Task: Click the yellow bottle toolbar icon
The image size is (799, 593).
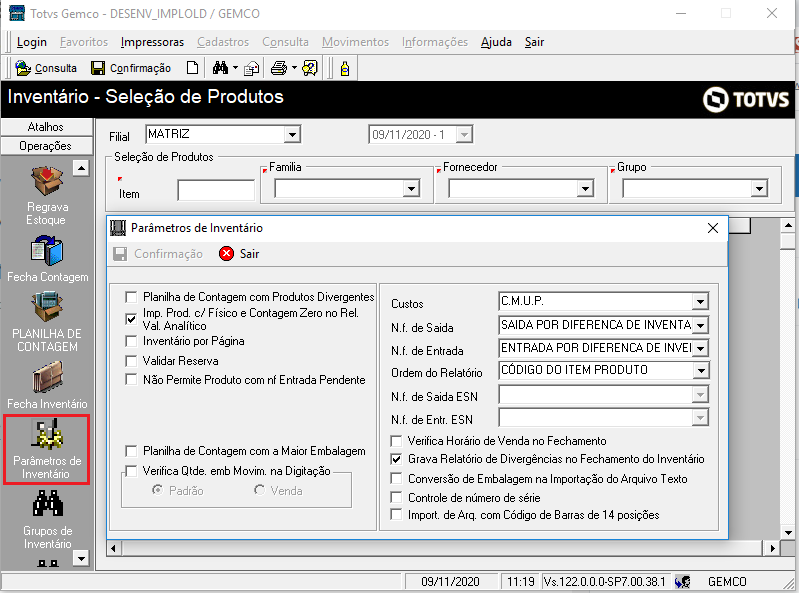Action: [x=345, y=68]
